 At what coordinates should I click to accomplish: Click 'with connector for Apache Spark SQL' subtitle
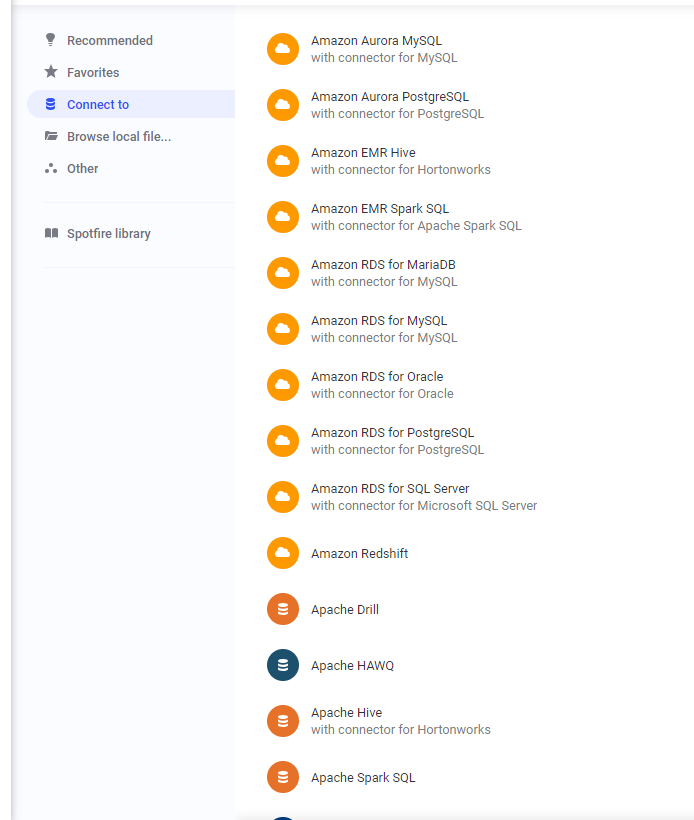(416, 225)
